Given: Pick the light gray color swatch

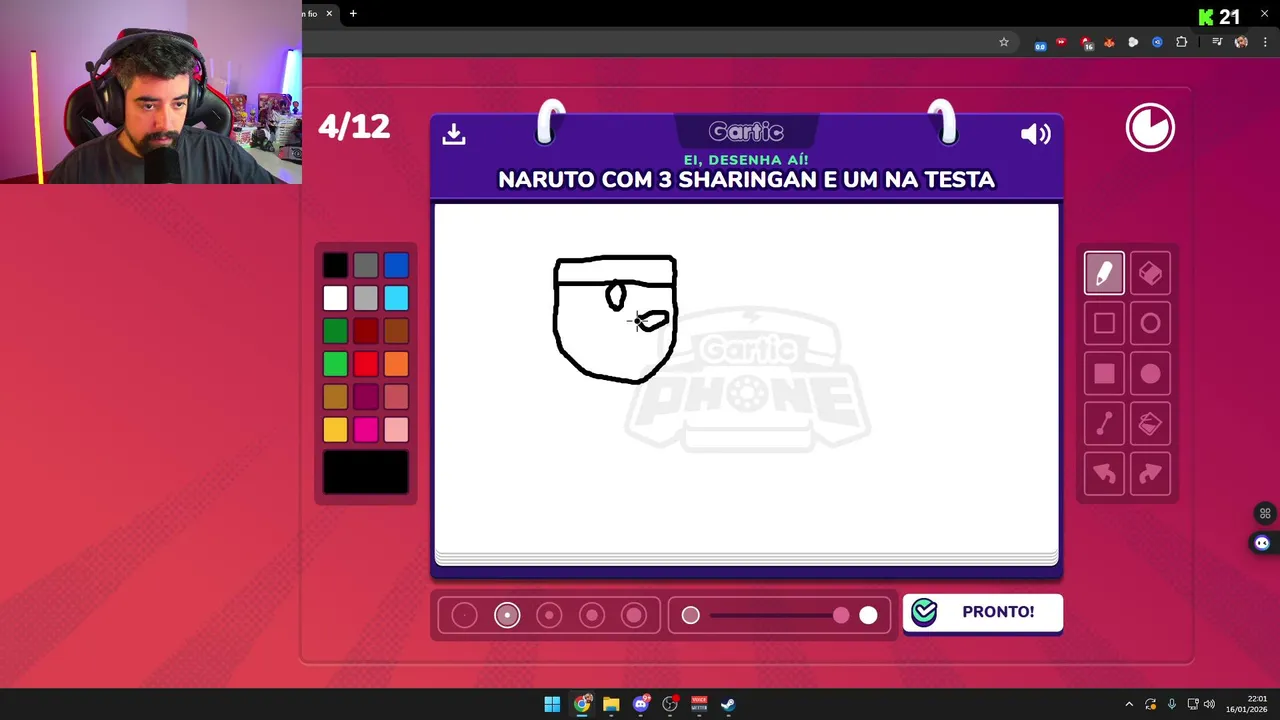Looking at the screenshot, I should (x=366, y=298).
